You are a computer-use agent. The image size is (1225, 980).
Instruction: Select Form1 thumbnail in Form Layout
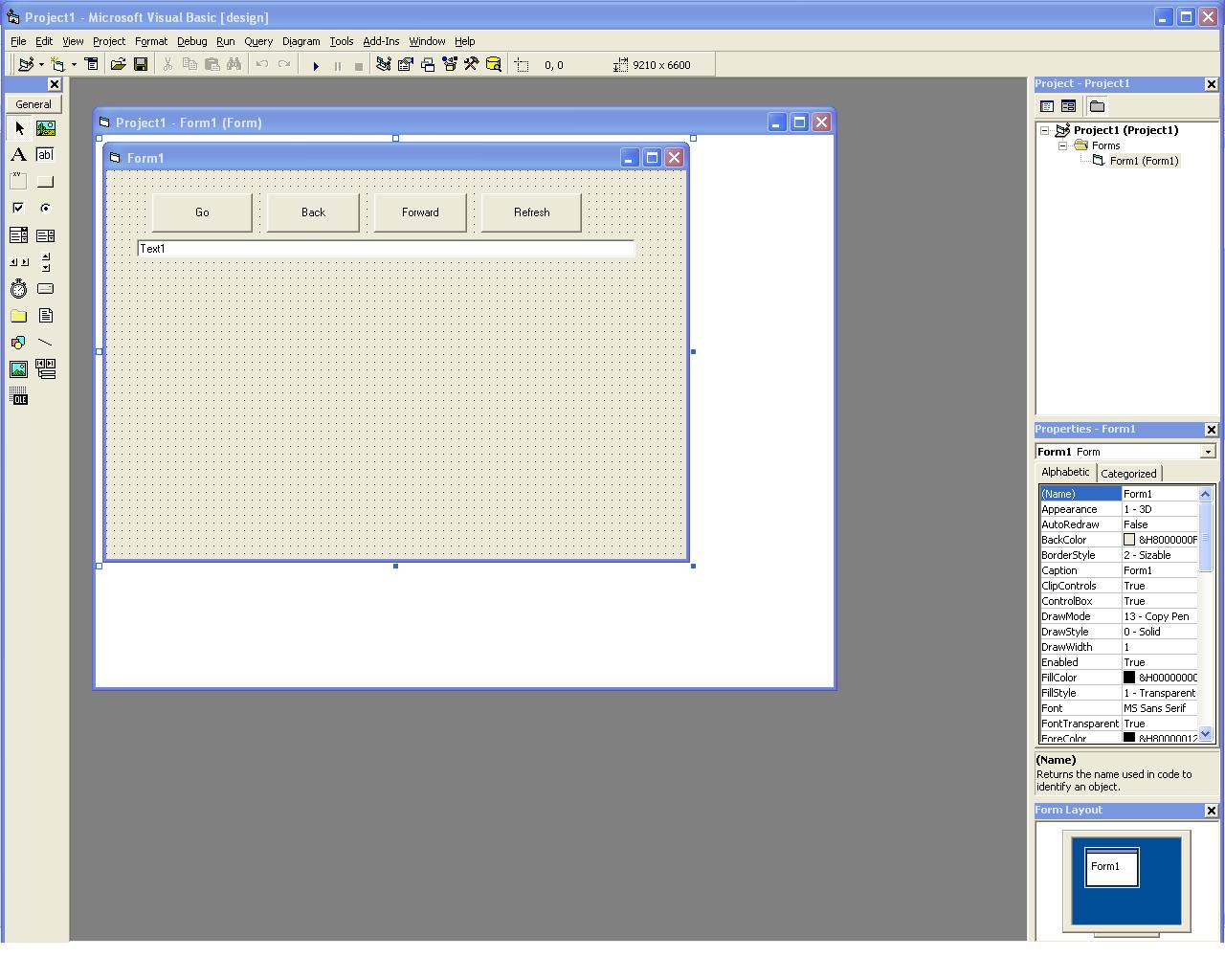click(x=1111, y=867)
